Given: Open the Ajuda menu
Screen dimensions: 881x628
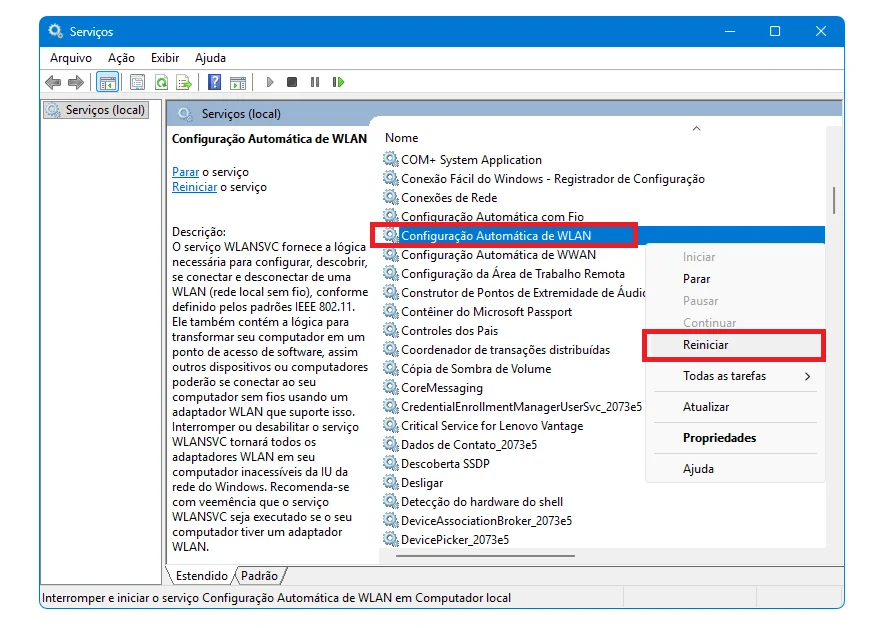Looking at the screenshot, I should click(210, 58).
